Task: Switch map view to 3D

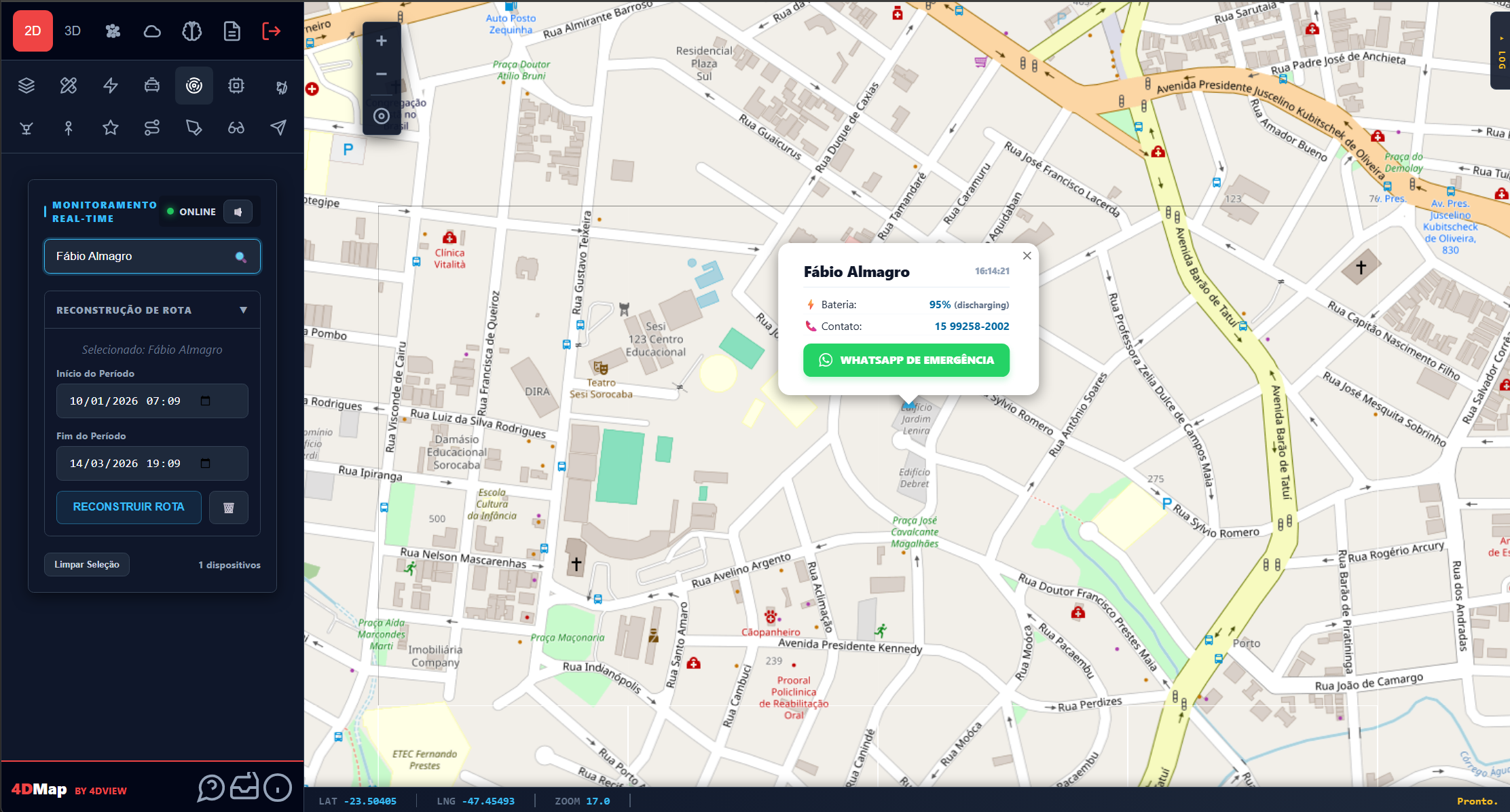Action: click(73, 31)
